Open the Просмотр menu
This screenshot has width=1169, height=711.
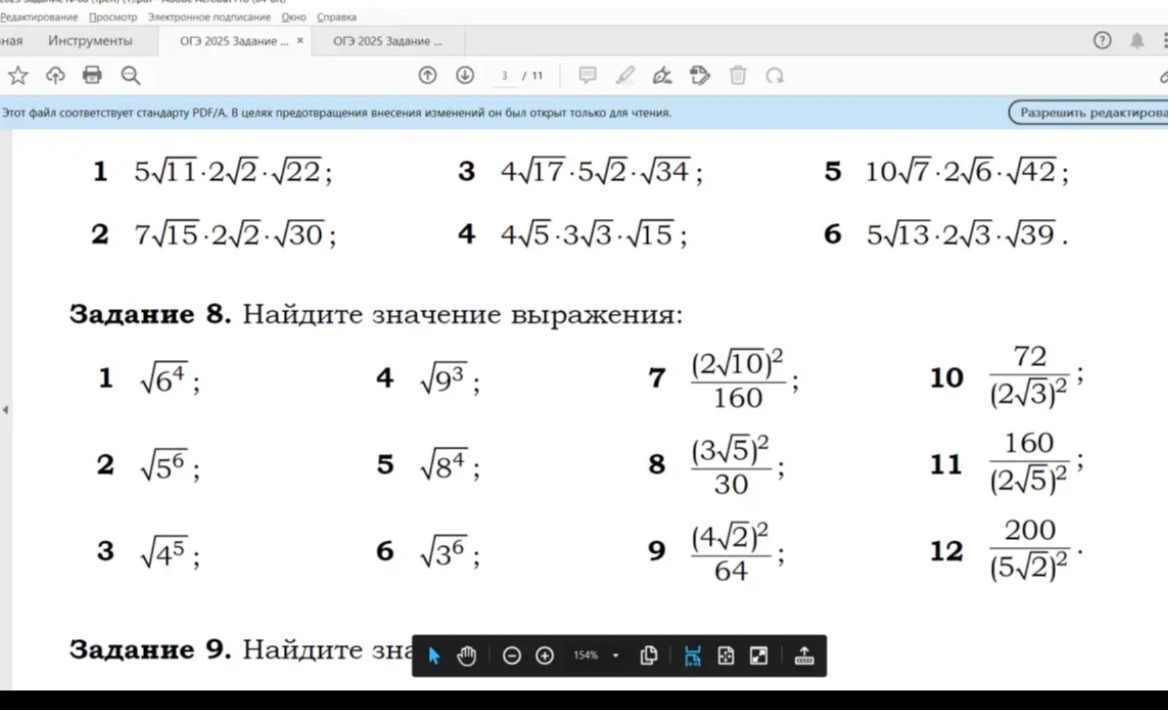point(113,16)
